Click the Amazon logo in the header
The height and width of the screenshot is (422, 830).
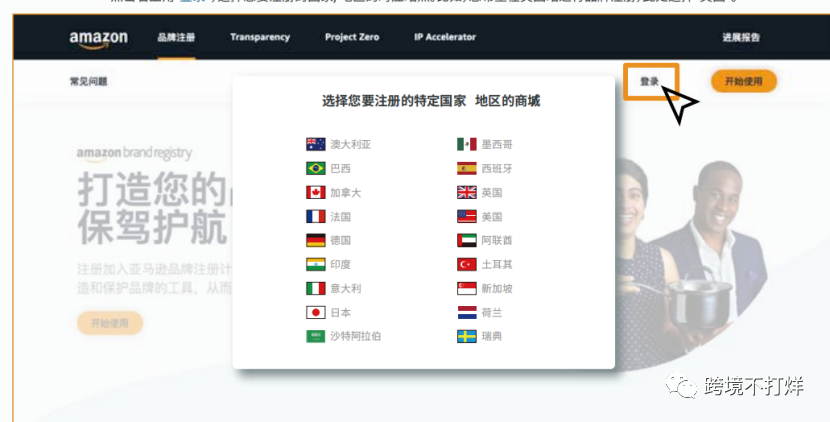pos(98,39)
